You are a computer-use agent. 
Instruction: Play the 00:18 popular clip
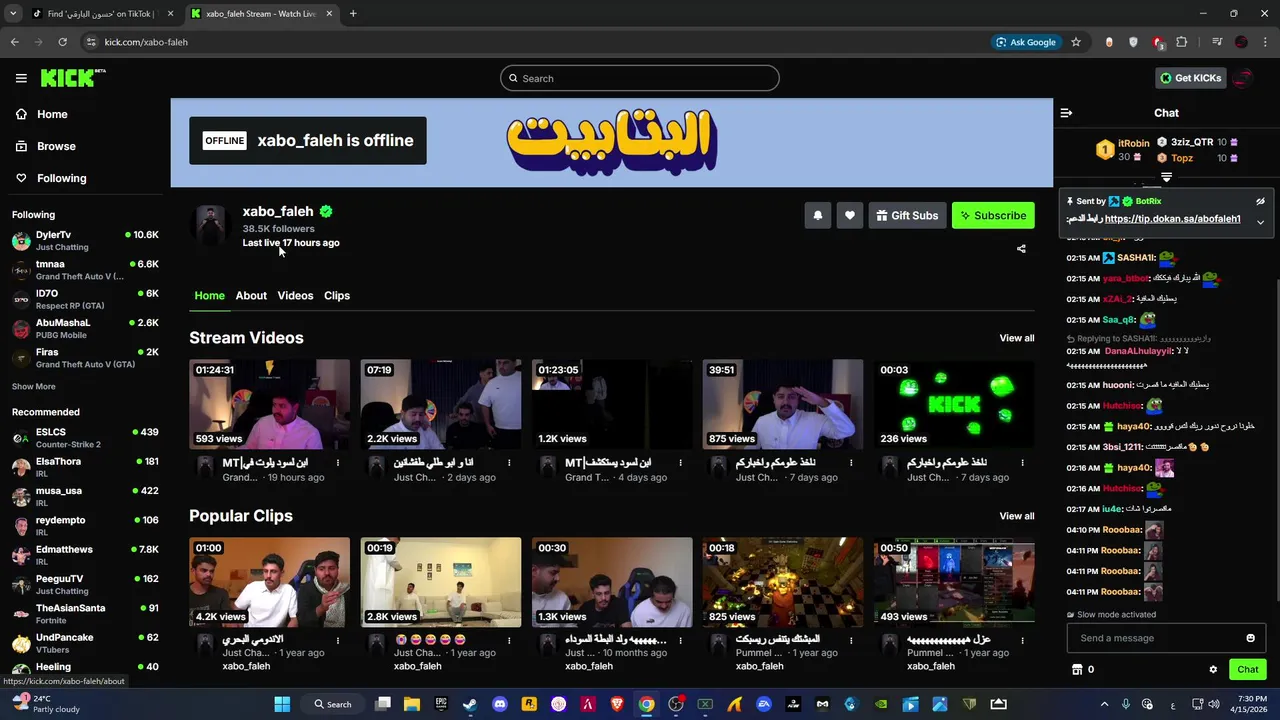(x=783, y=582)
